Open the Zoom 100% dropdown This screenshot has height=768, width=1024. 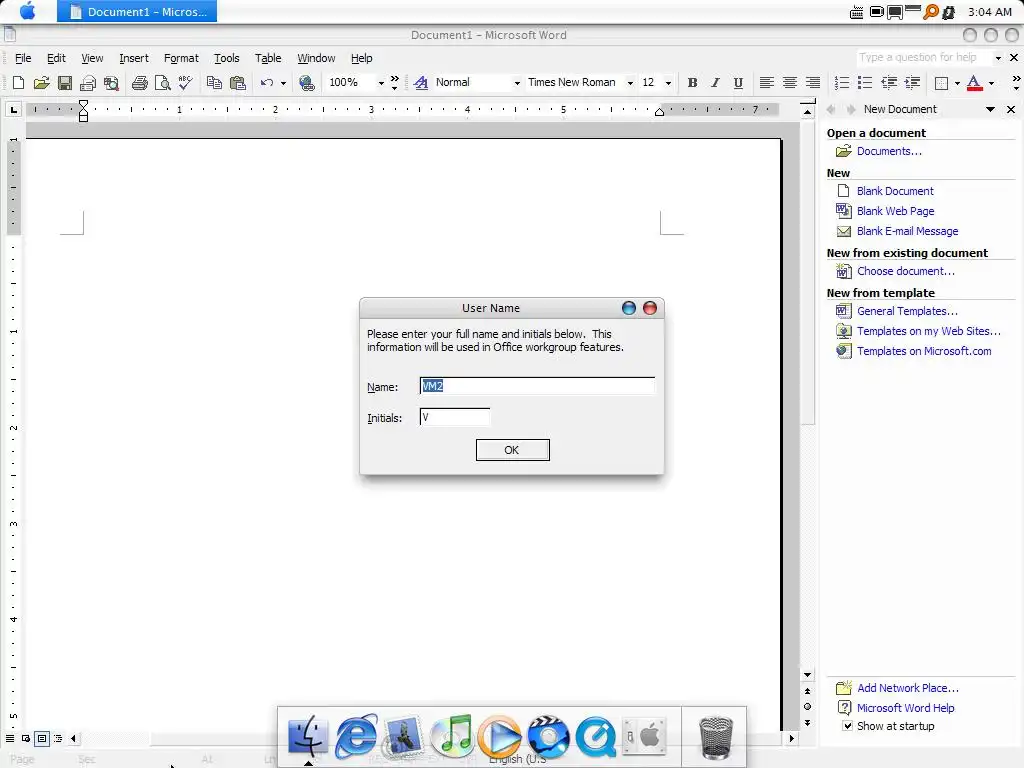coord(381,84)
